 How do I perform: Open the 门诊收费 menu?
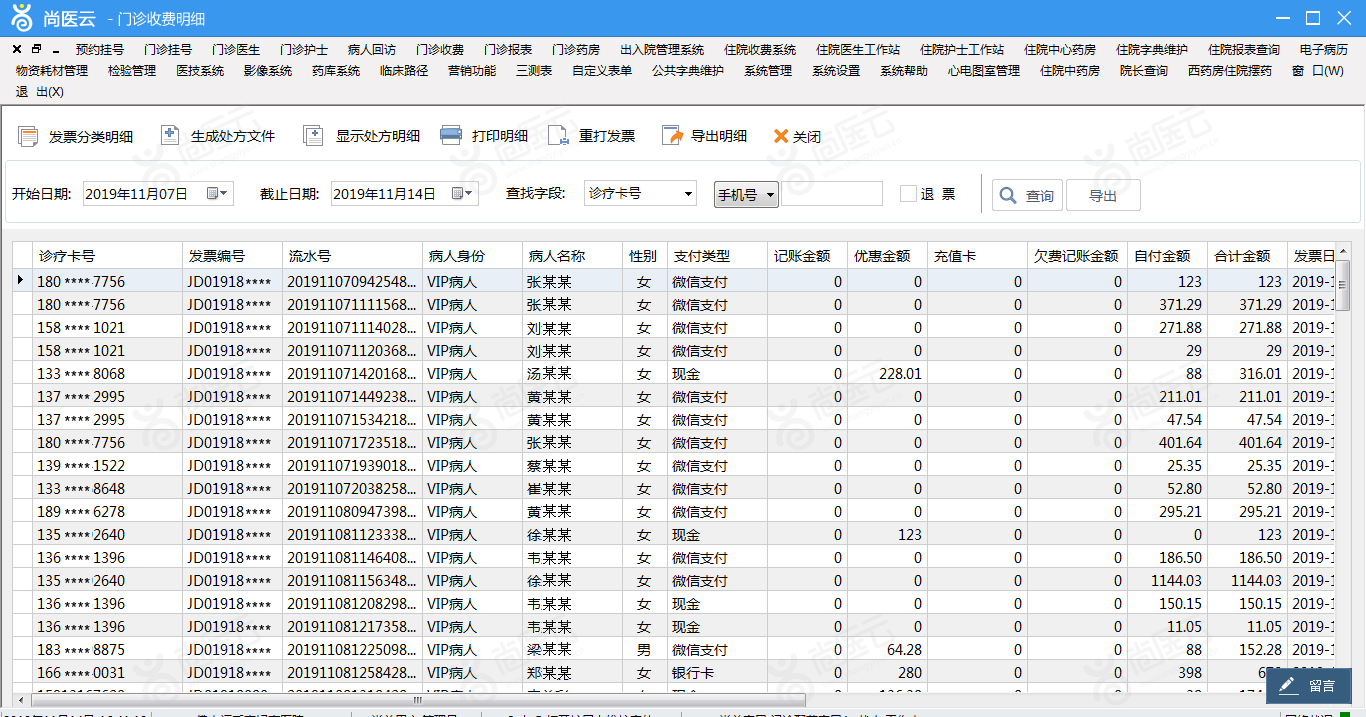click(x=440, y=49)
